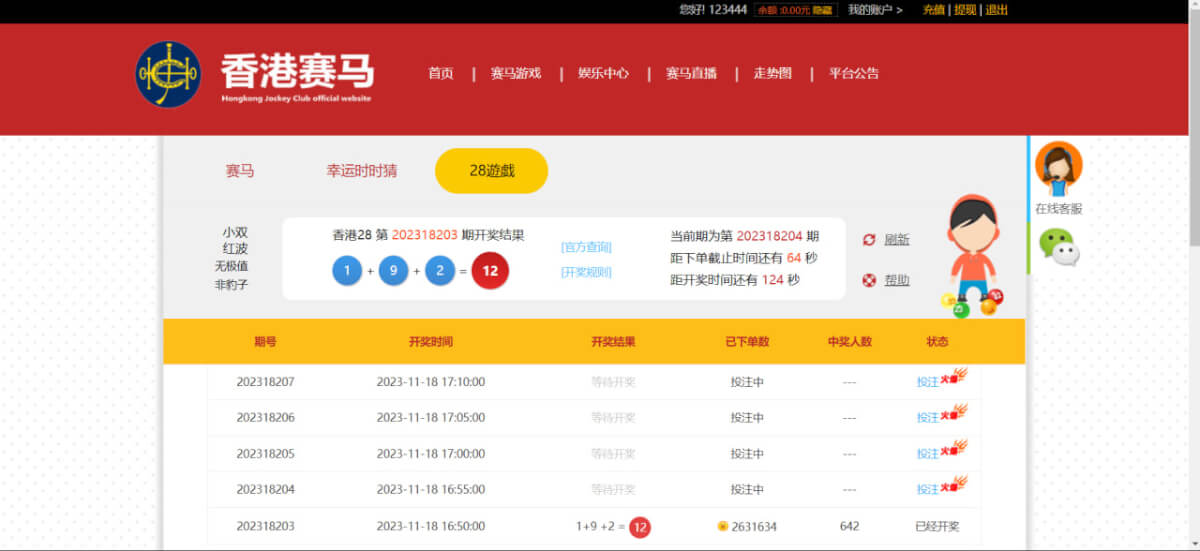The height and width of the screenshot is (551, 1200).
Task: Click 退出 to log out
Action: (997, 10)
